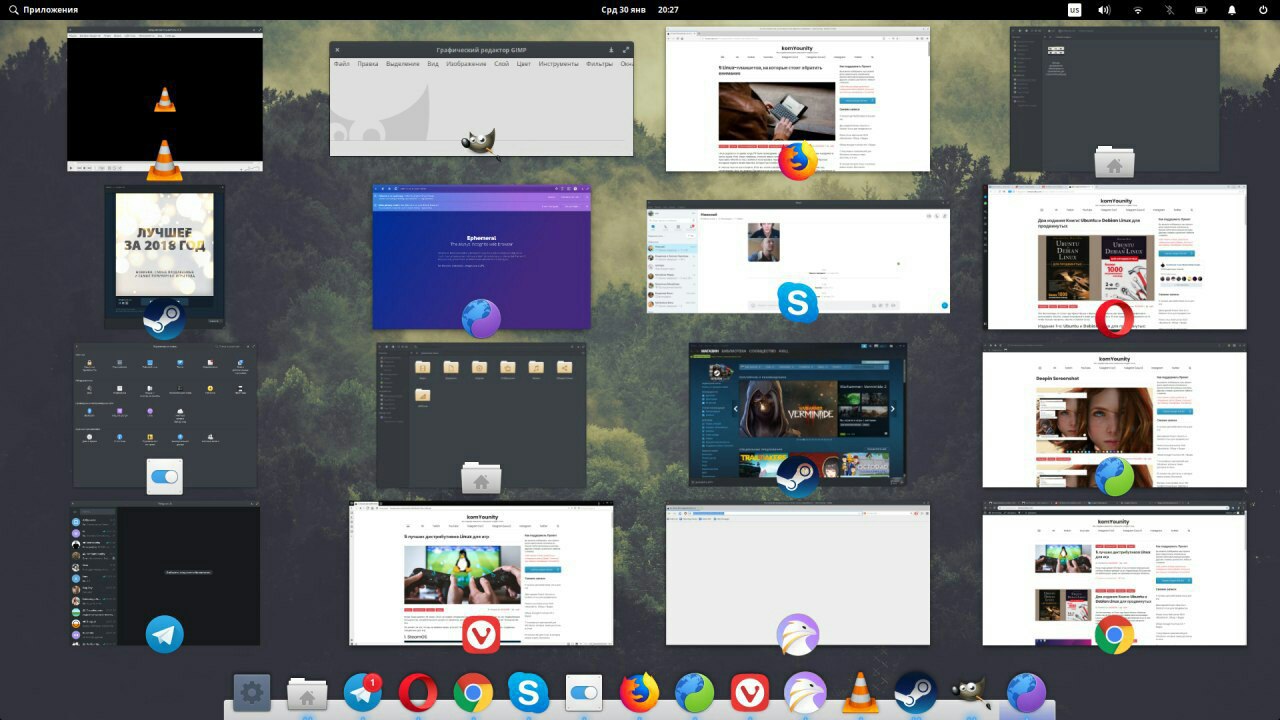Switch to the Chrome browser window
The image size is (1280, 720).
click(x=1115, y=573)
